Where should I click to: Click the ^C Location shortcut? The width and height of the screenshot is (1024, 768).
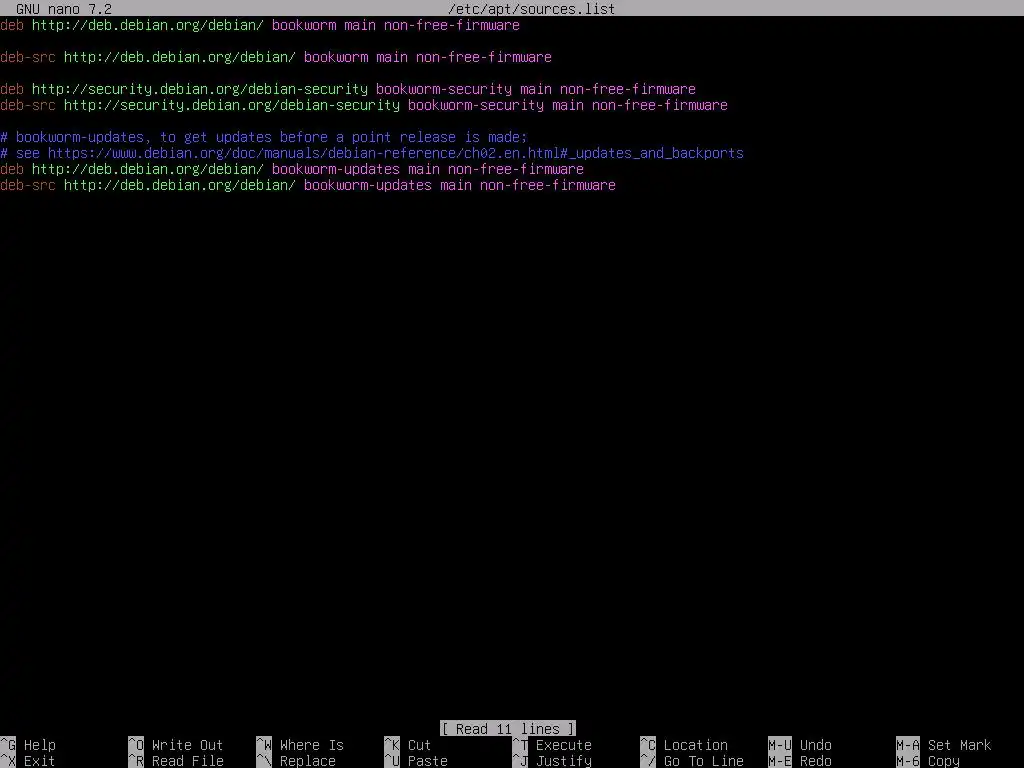(x=684, y=745)
